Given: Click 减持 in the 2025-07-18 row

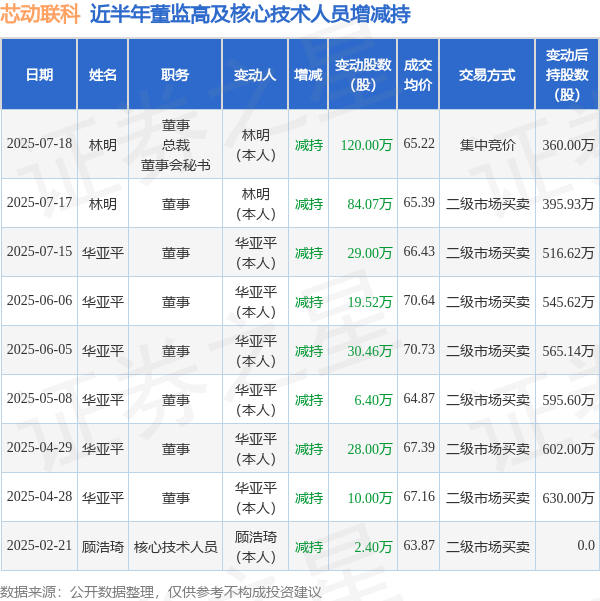Looking at the screenshot, I should [x=309, y=145].
